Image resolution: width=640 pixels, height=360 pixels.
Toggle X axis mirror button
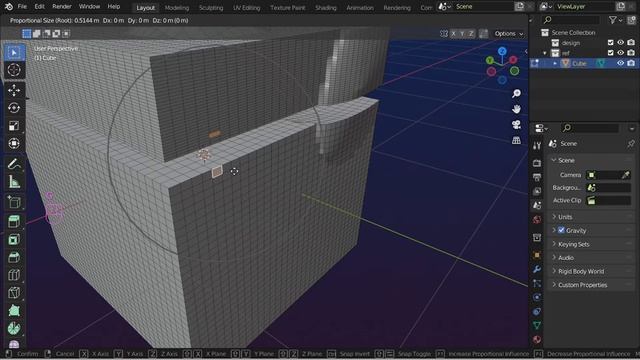(x=453, y=33)
